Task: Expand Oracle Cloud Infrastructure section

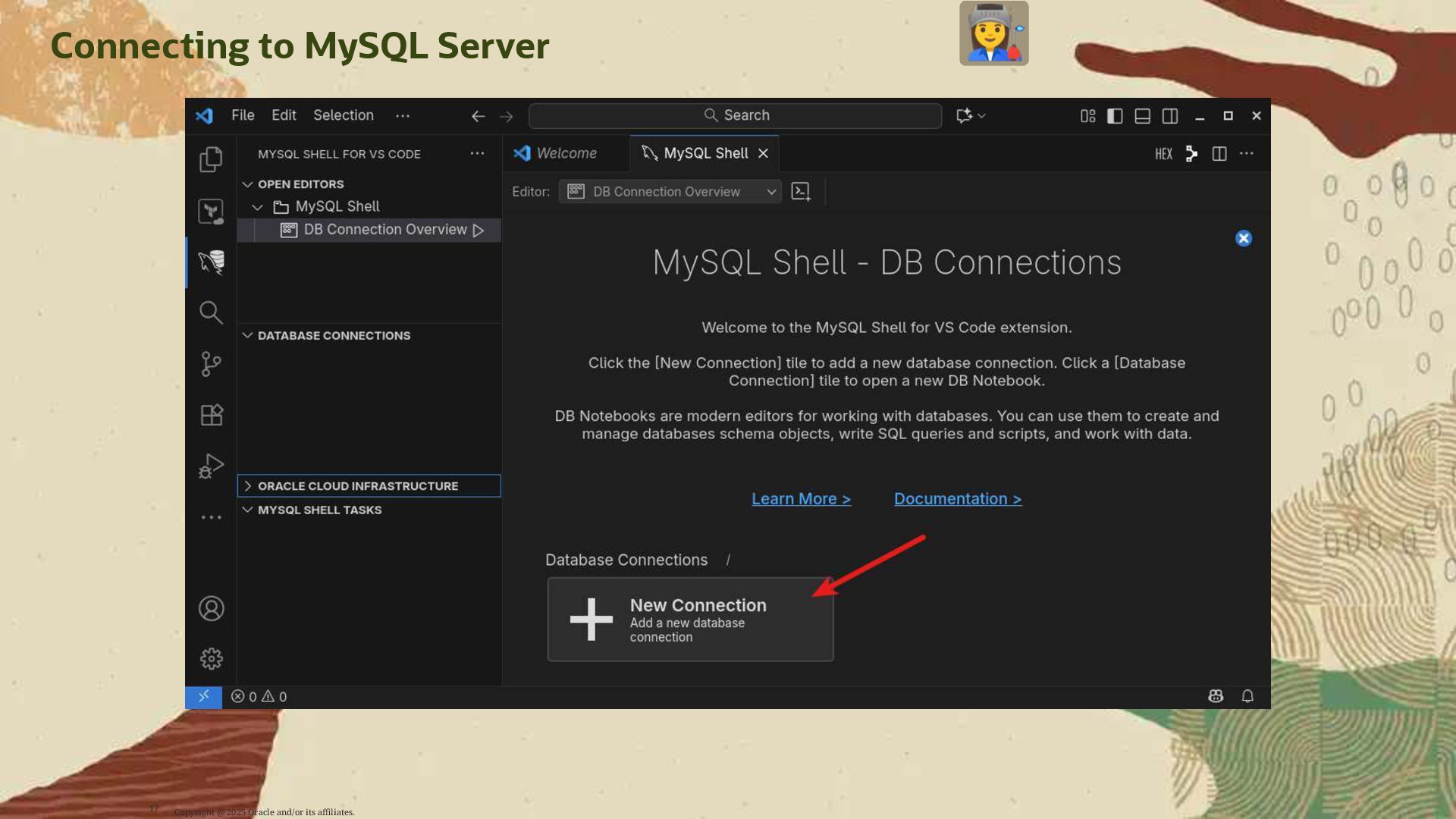Action: pyautogui.click(x=357, y=486)
